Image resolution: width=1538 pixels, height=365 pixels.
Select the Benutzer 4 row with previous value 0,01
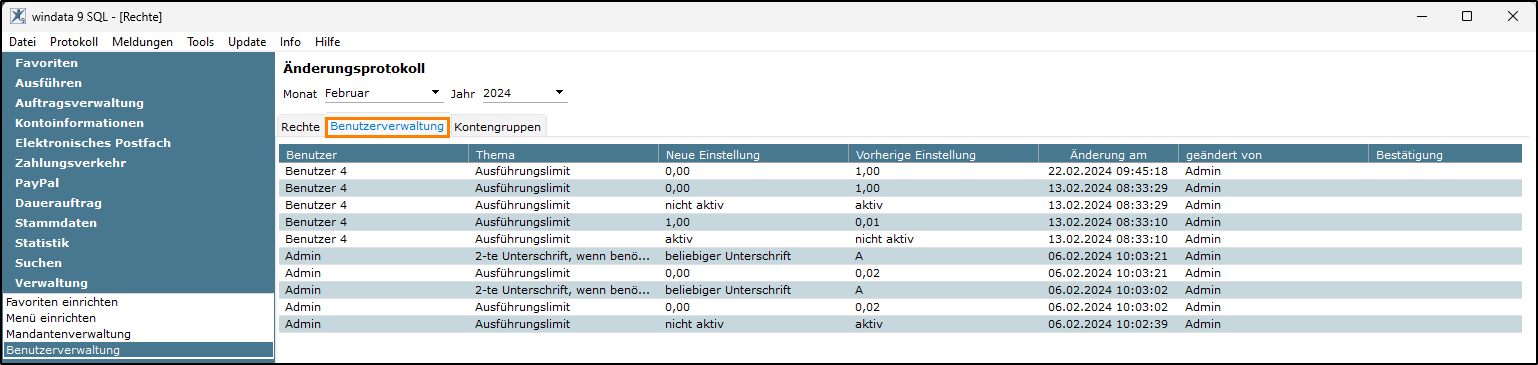[x=900, y=222]
